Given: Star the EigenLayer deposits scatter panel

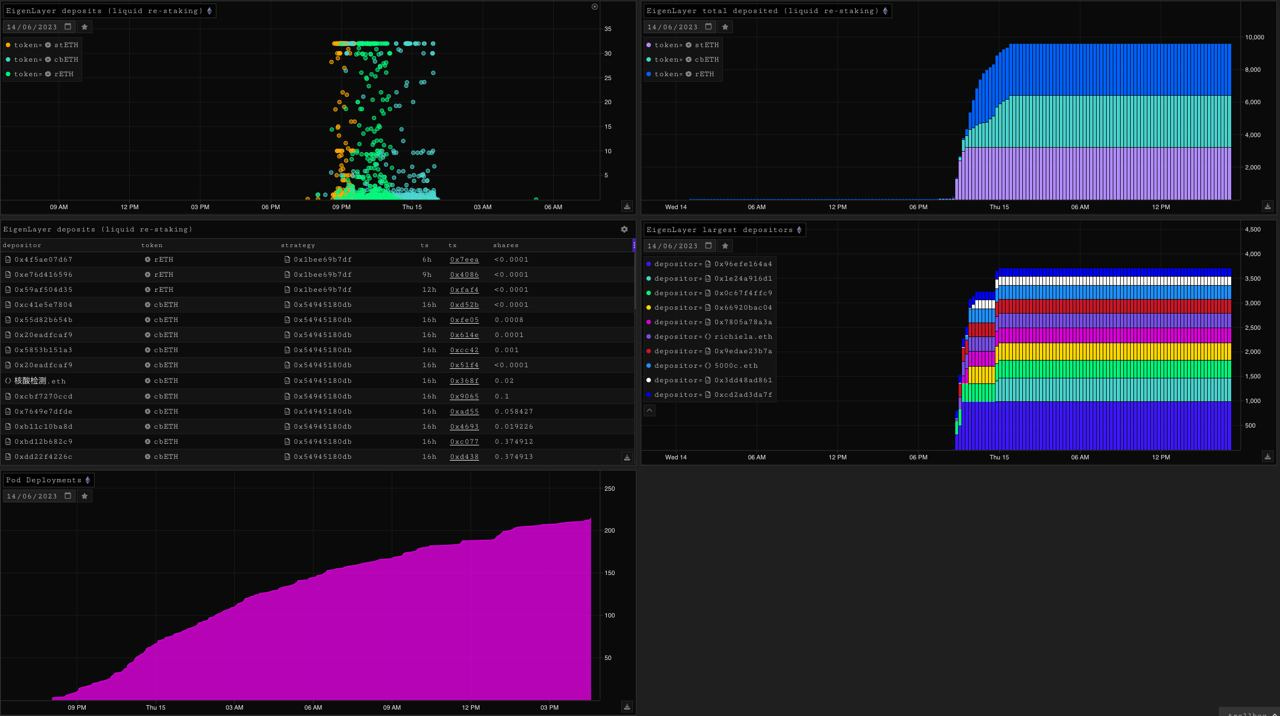Looking at the screenshot, I should 85,27.
